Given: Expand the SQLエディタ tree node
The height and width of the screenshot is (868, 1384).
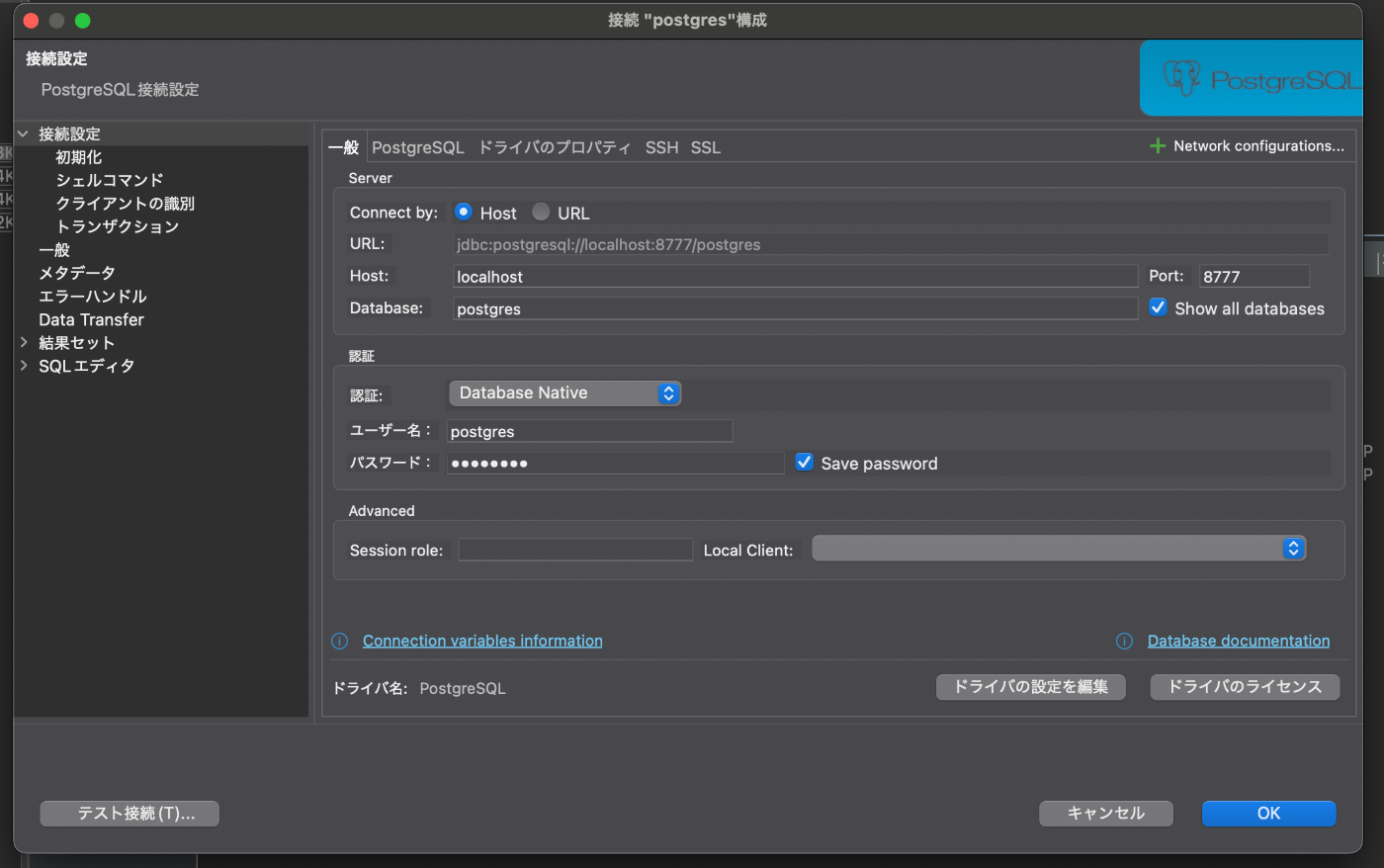Looking at the screenshot, I should point(23,366).
